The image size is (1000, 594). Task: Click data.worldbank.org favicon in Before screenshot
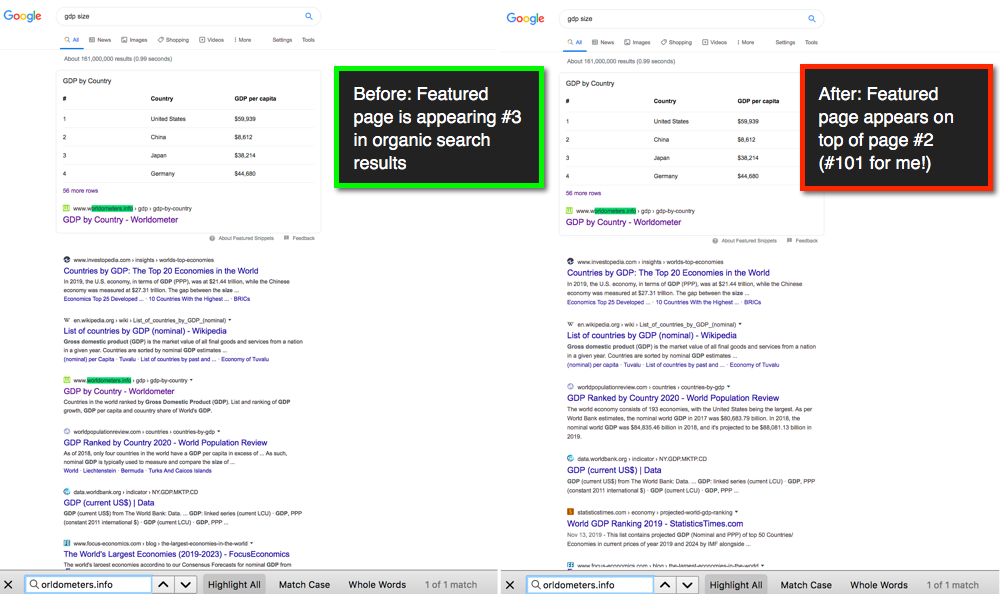coord(67,492)
